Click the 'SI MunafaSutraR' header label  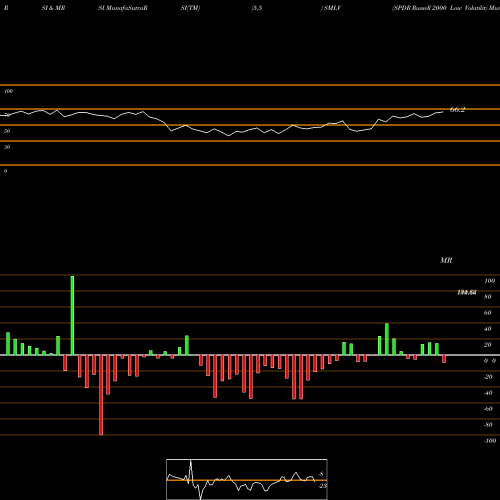(123, 8)
